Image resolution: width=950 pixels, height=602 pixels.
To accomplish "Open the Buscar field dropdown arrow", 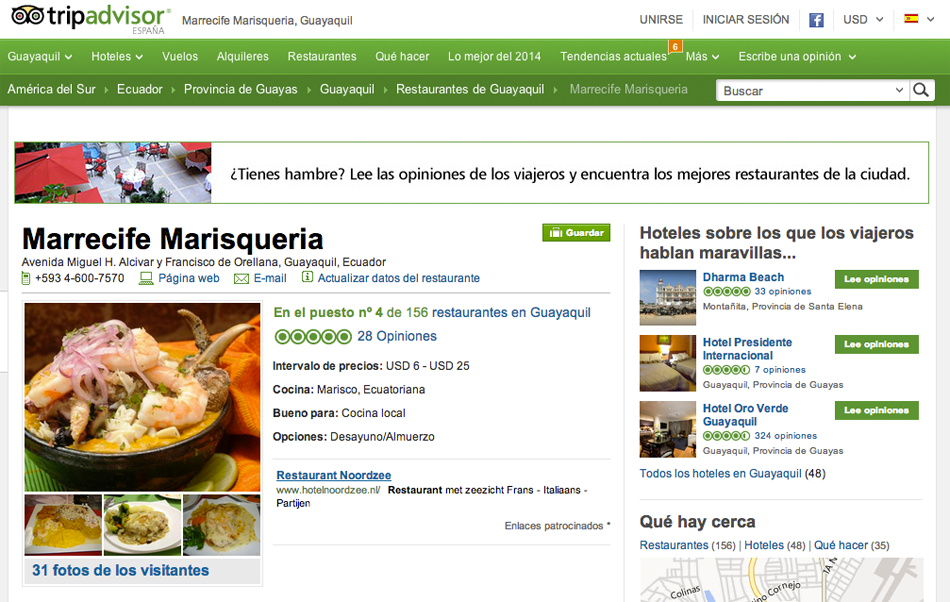I will 899,90.
